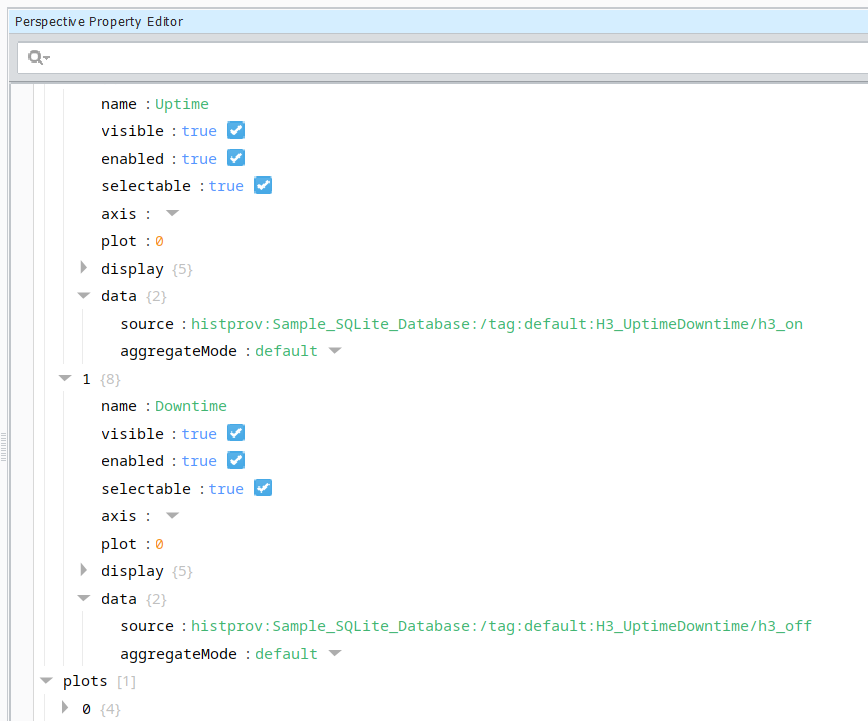Uncheck the Uptime visible checkbox
Viewport: 868px width, 721px height.
click(x=236, y=131)
